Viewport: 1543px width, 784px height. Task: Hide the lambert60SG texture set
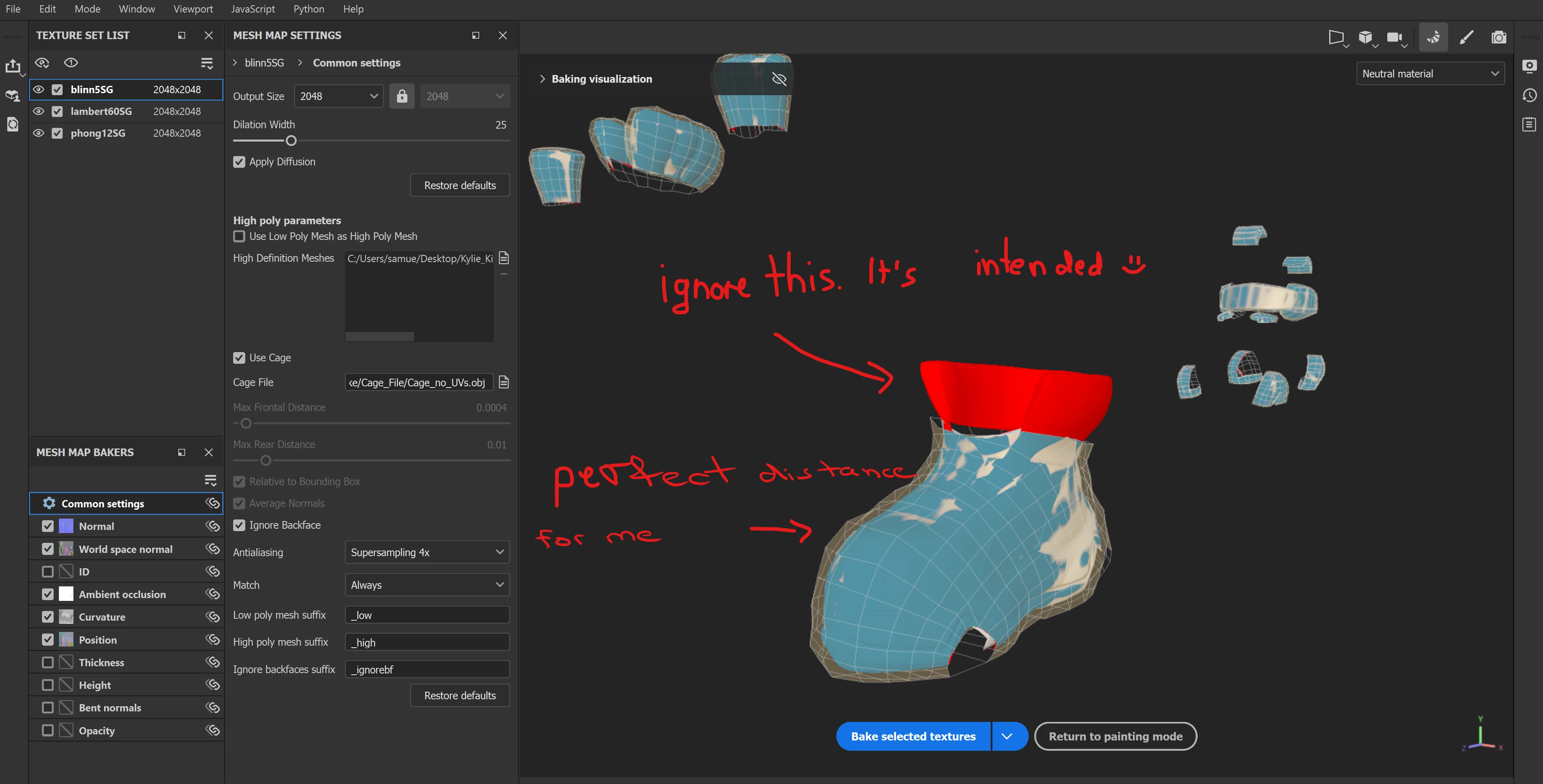coord(39,111)
